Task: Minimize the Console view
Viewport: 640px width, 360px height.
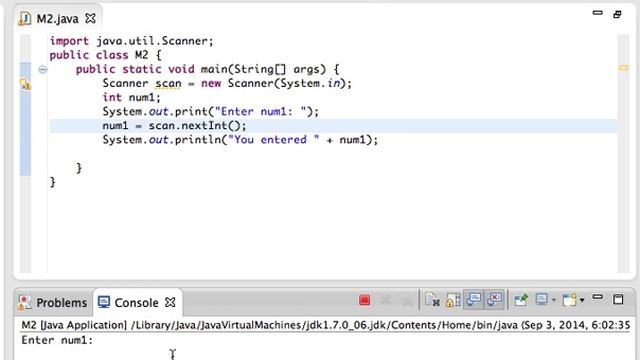Action: coord(598,297)
